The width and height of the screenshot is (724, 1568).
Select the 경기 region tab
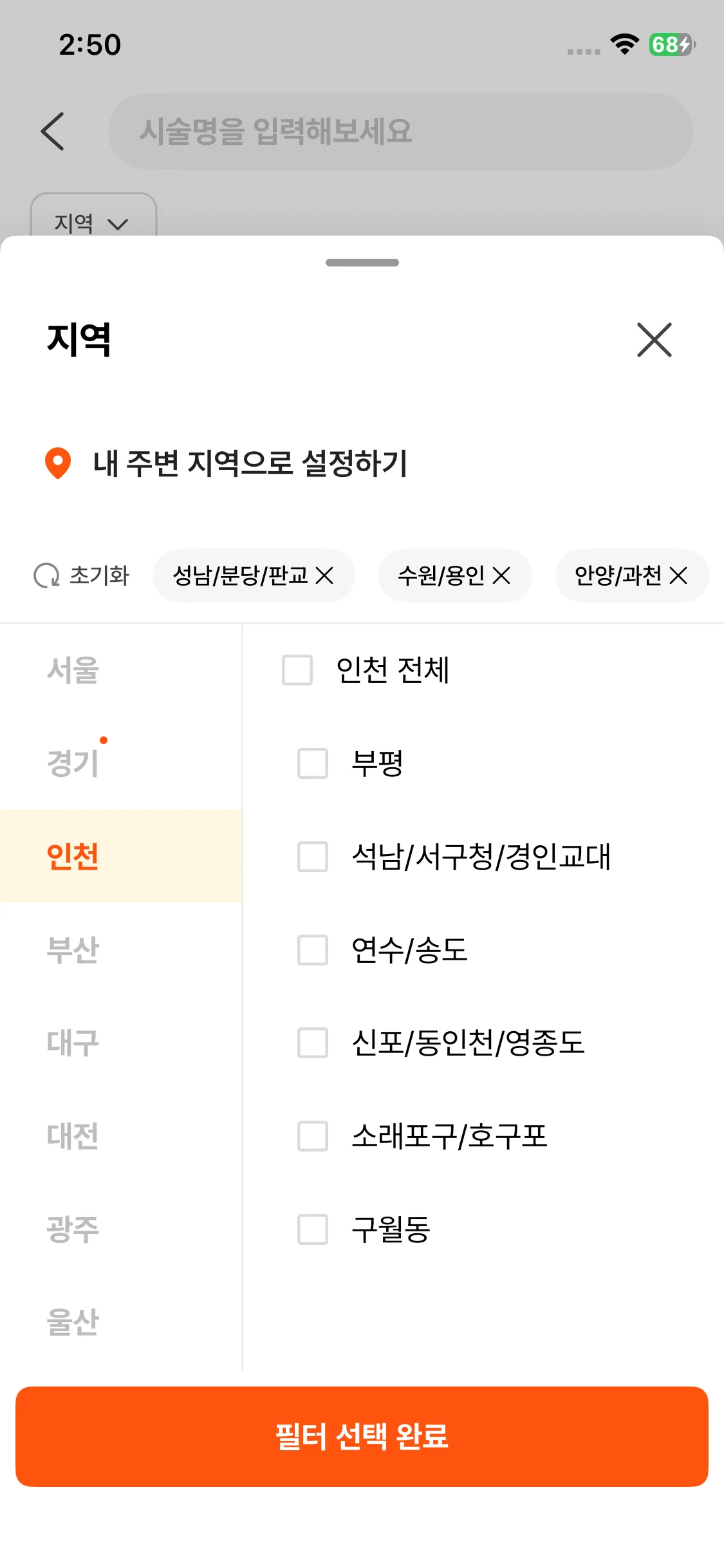point(73,763)
